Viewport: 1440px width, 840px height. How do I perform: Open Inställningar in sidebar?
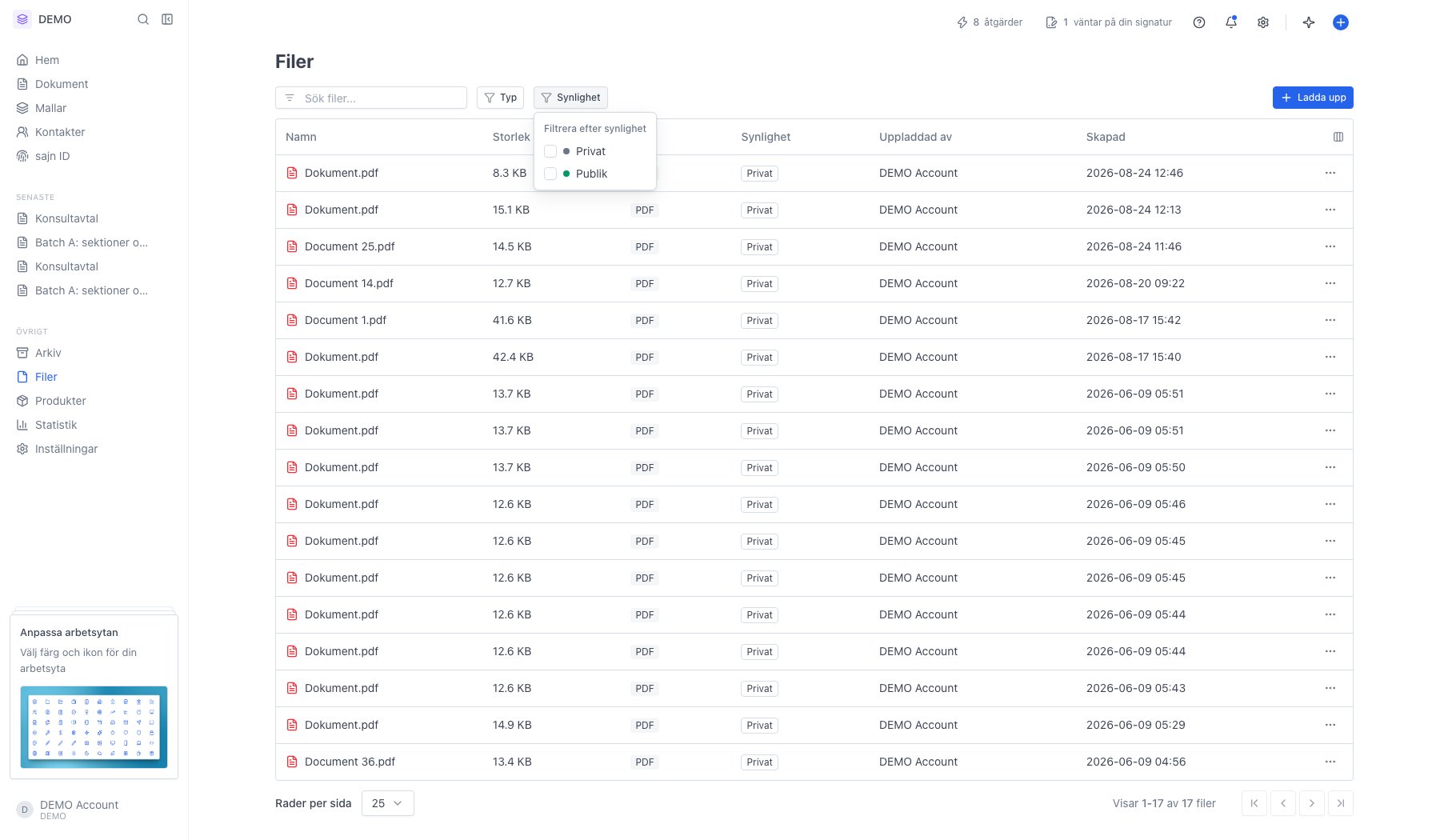click(x=66, y=449)
